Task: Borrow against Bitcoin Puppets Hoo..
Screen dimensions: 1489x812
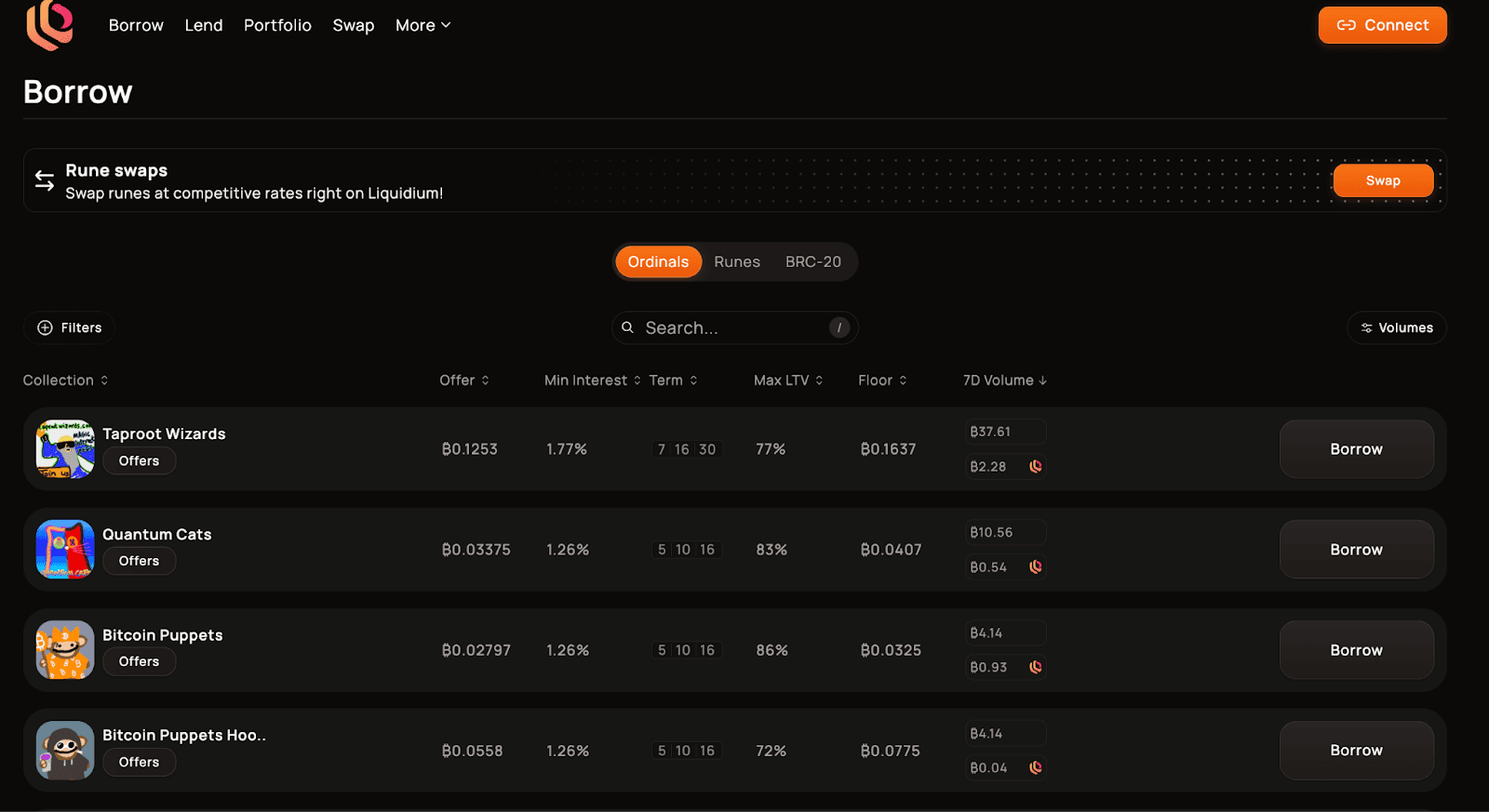Action: (x=1357, y=751)
